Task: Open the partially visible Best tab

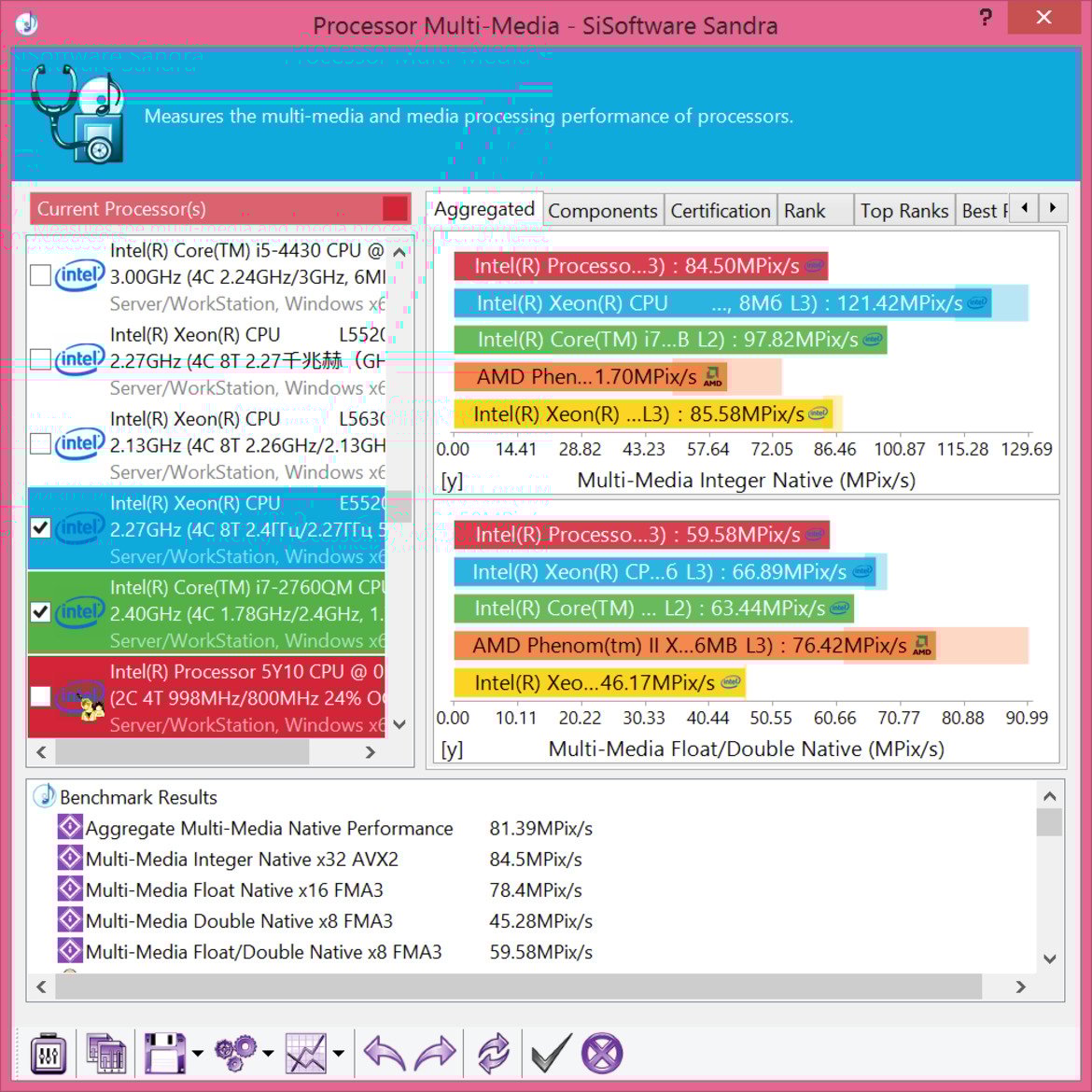Action: (x=982, y=210)
